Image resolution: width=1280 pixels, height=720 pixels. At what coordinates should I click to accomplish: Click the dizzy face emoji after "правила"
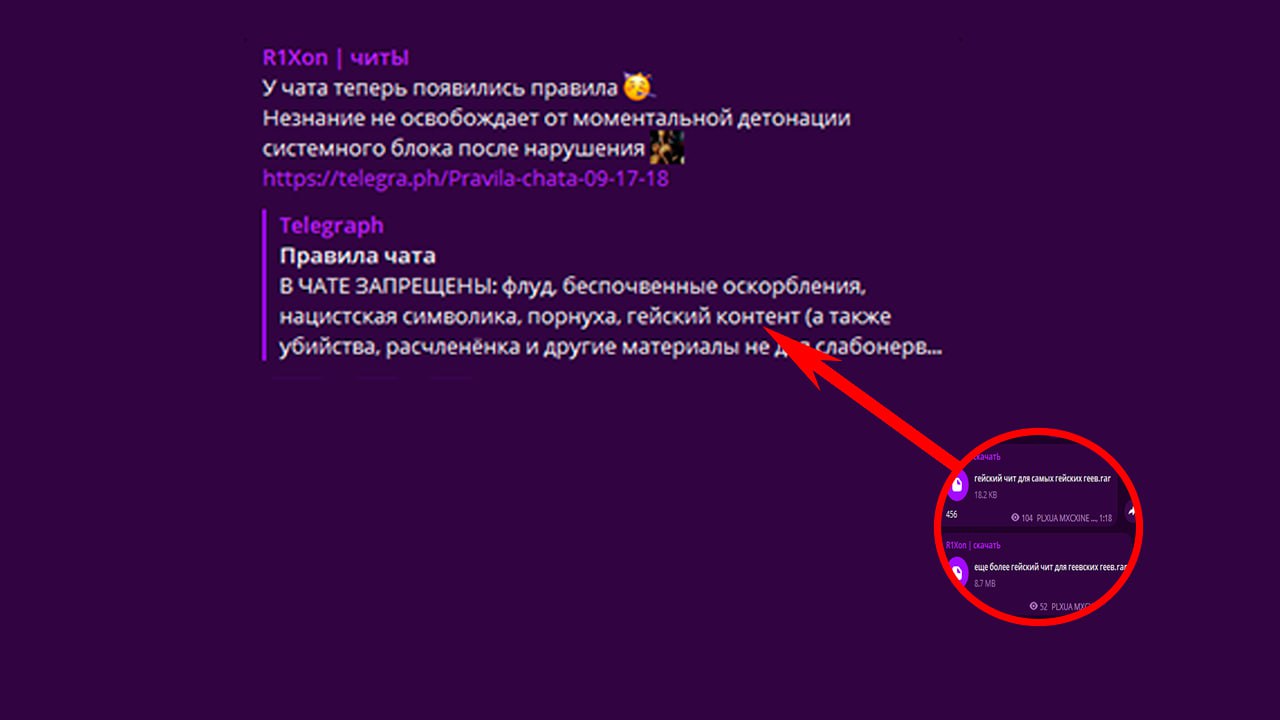[x=637, y=87]
